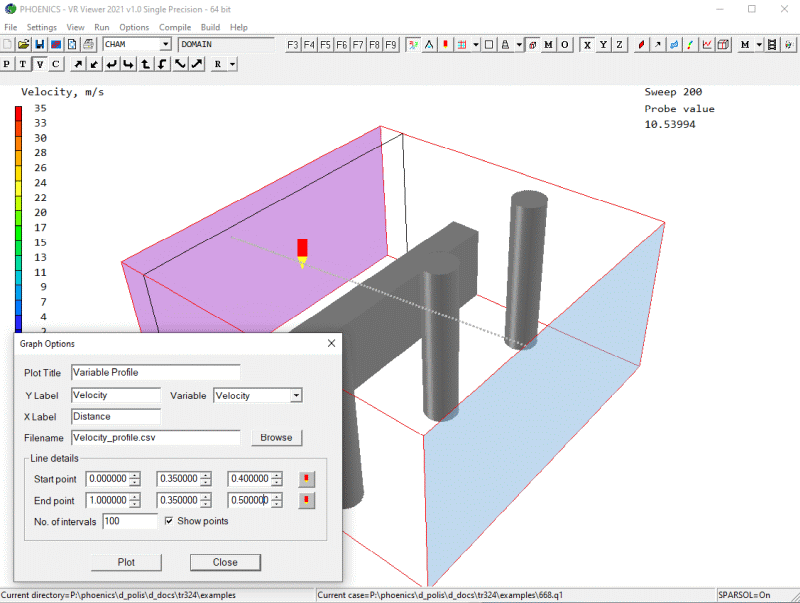800x603 pixels.
Task: Click Browse next to Filename
Action: tap(276, 437)
